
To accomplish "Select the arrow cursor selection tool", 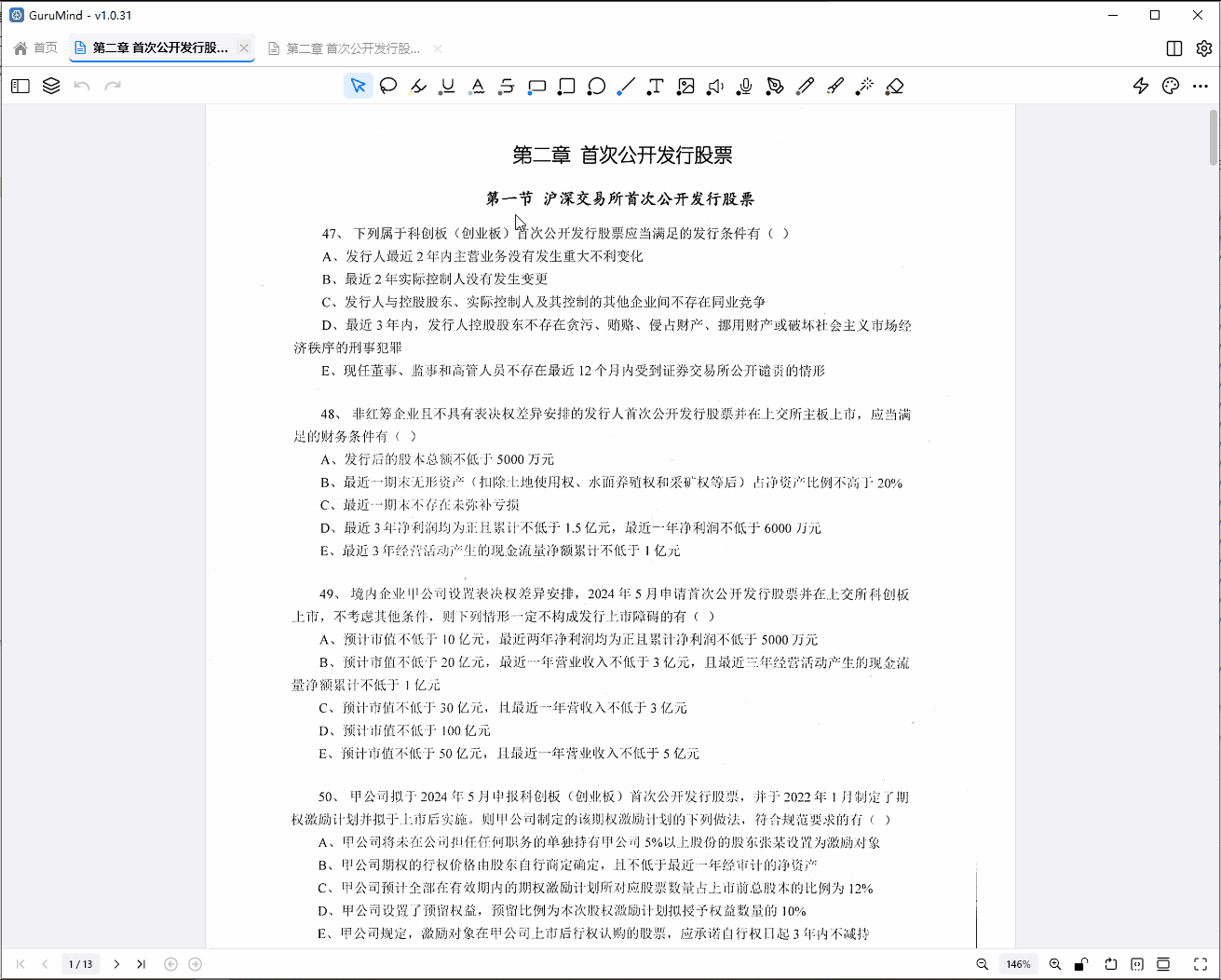I will (359, 86).
